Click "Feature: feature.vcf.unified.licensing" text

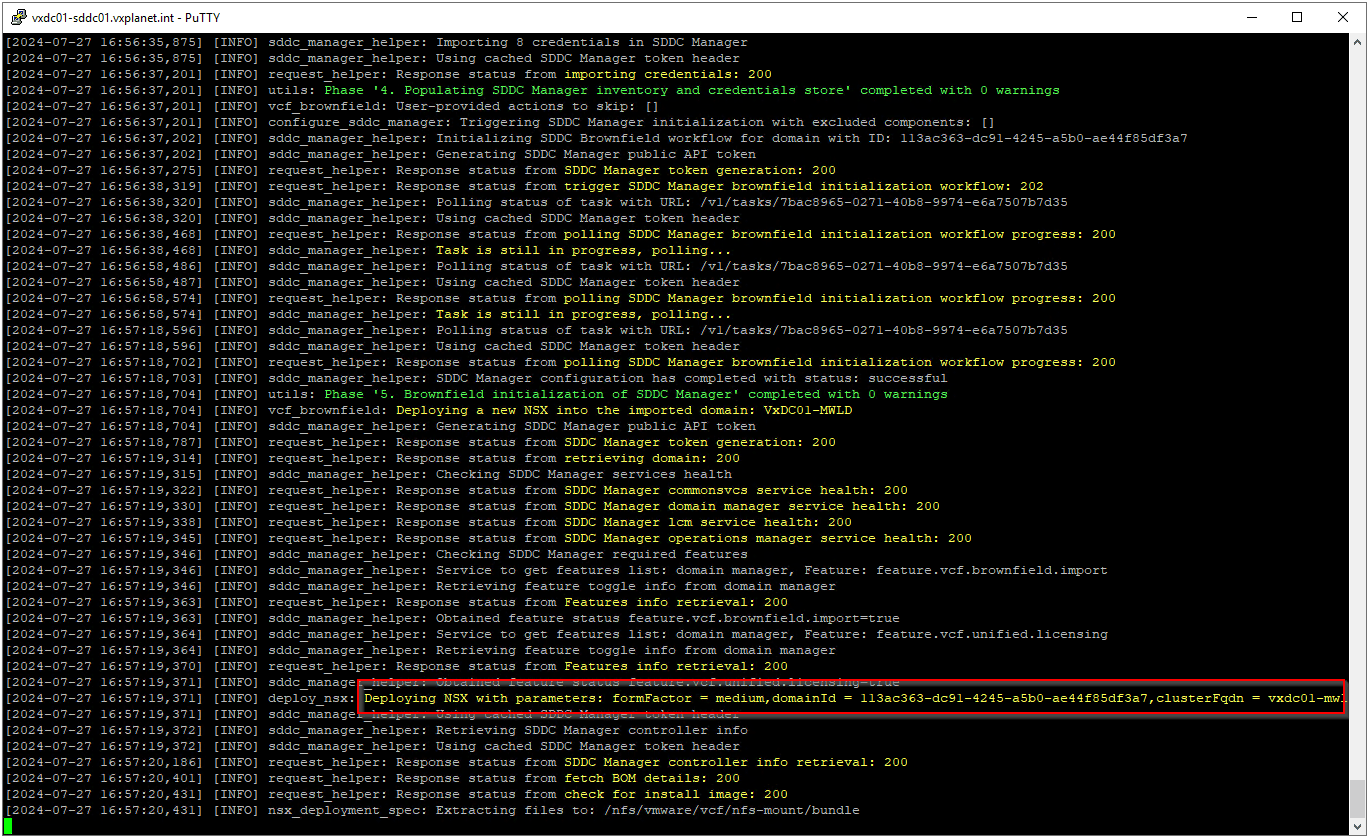click(956, 634)
